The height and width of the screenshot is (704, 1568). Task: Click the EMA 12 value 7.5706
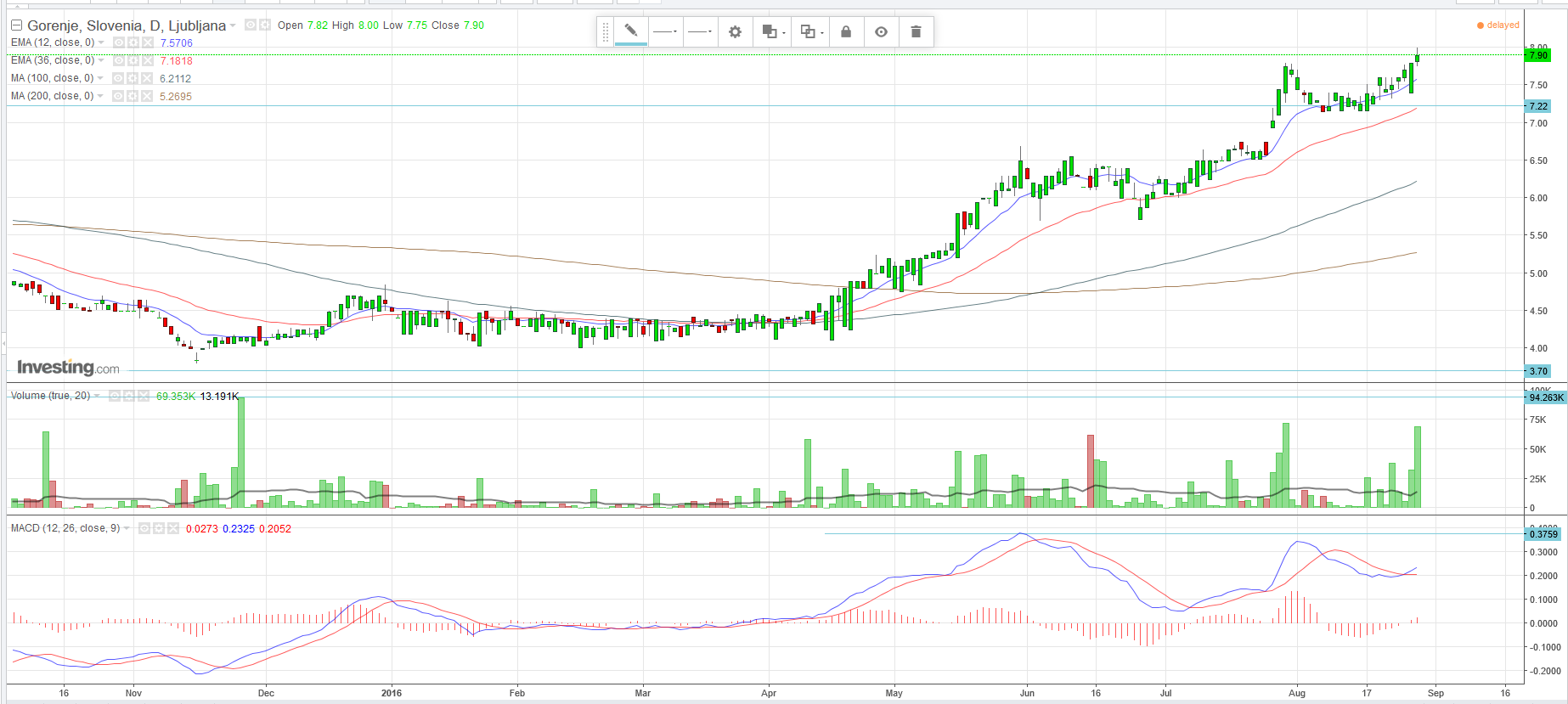pyautogui.click(x=177, y=43)
